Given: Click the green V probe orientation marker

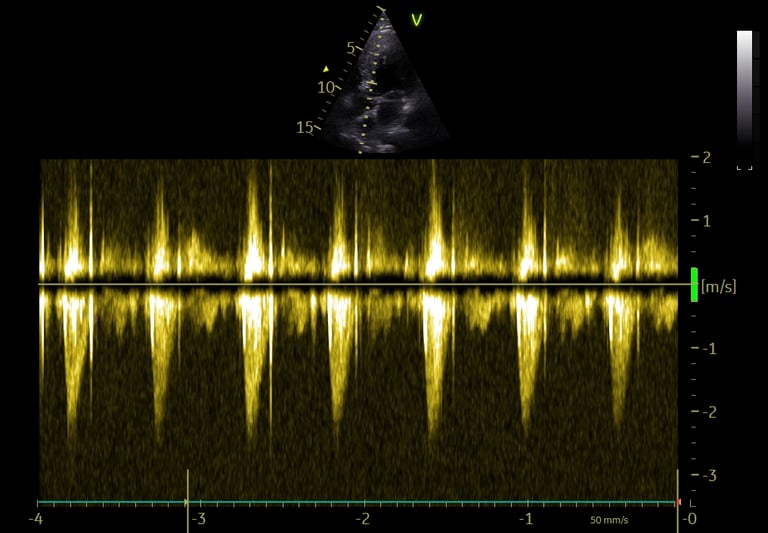Looking at the screenshot, I should (x=416, y=20).
